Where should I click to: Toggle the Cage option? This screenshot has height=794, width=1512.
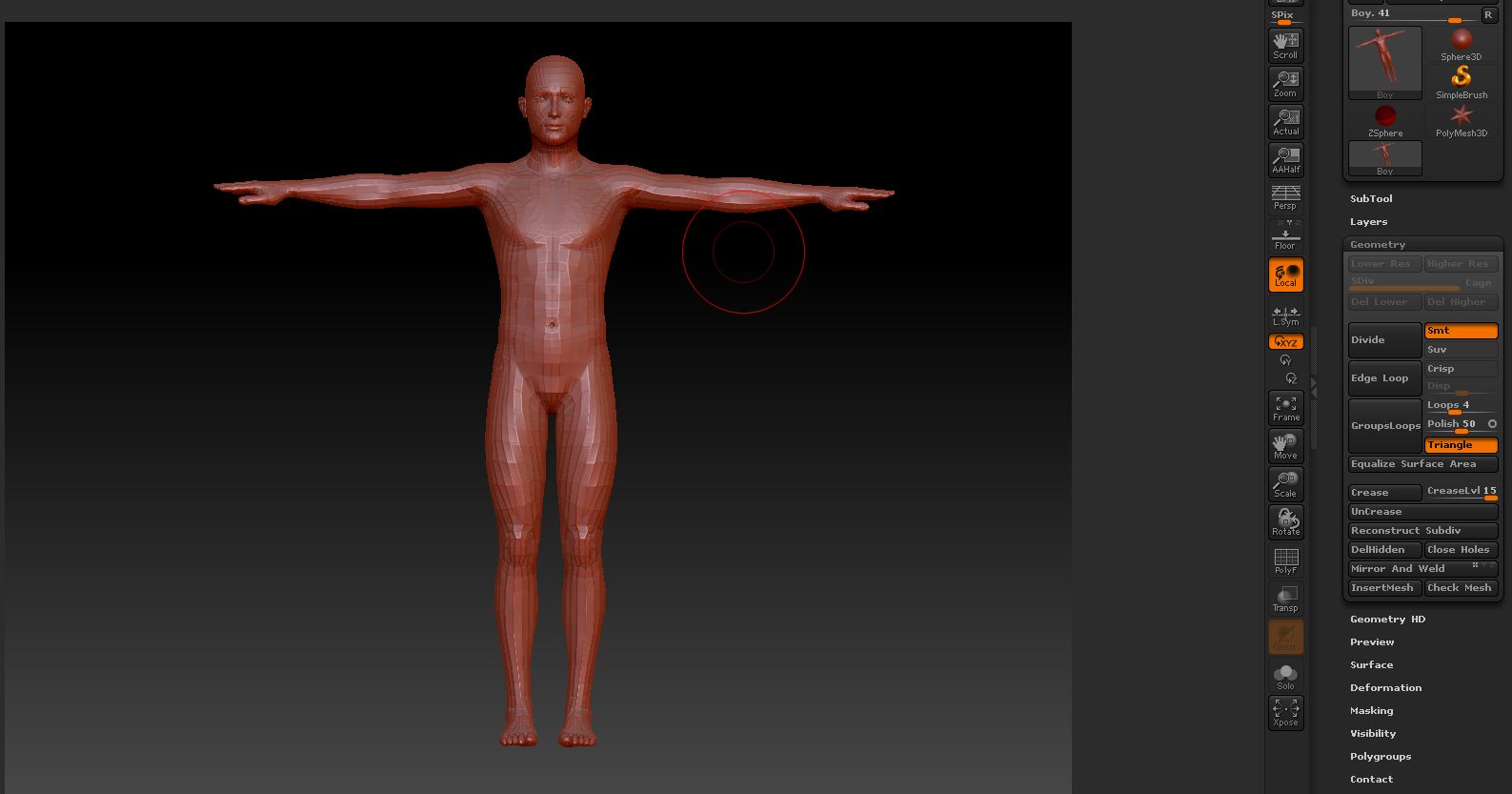coord(1478,283)
